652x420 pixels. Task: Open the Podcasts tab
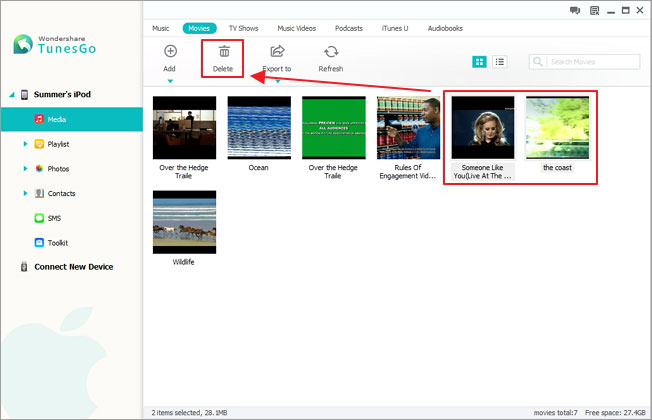coord(348,28)
